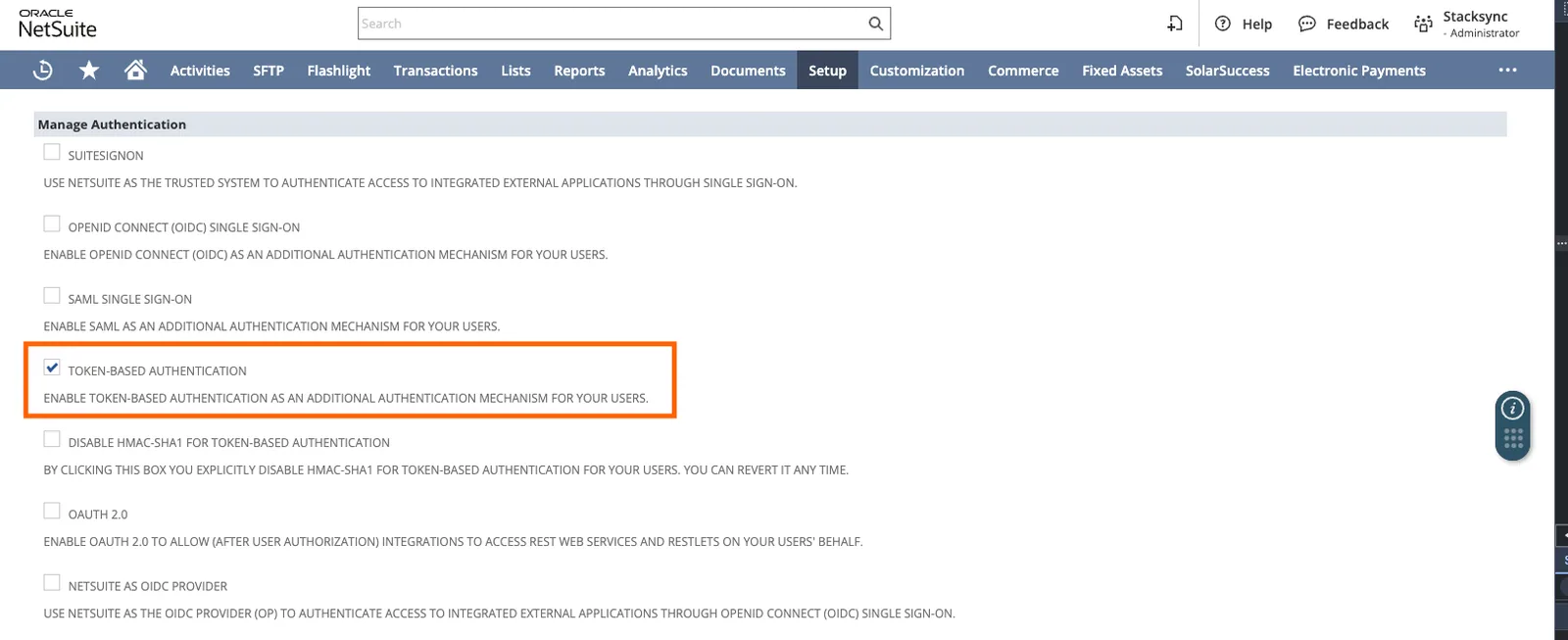Open the Fixed Assets menu
Viewport: 1568px width, 640px height.
click(1122, 71)
